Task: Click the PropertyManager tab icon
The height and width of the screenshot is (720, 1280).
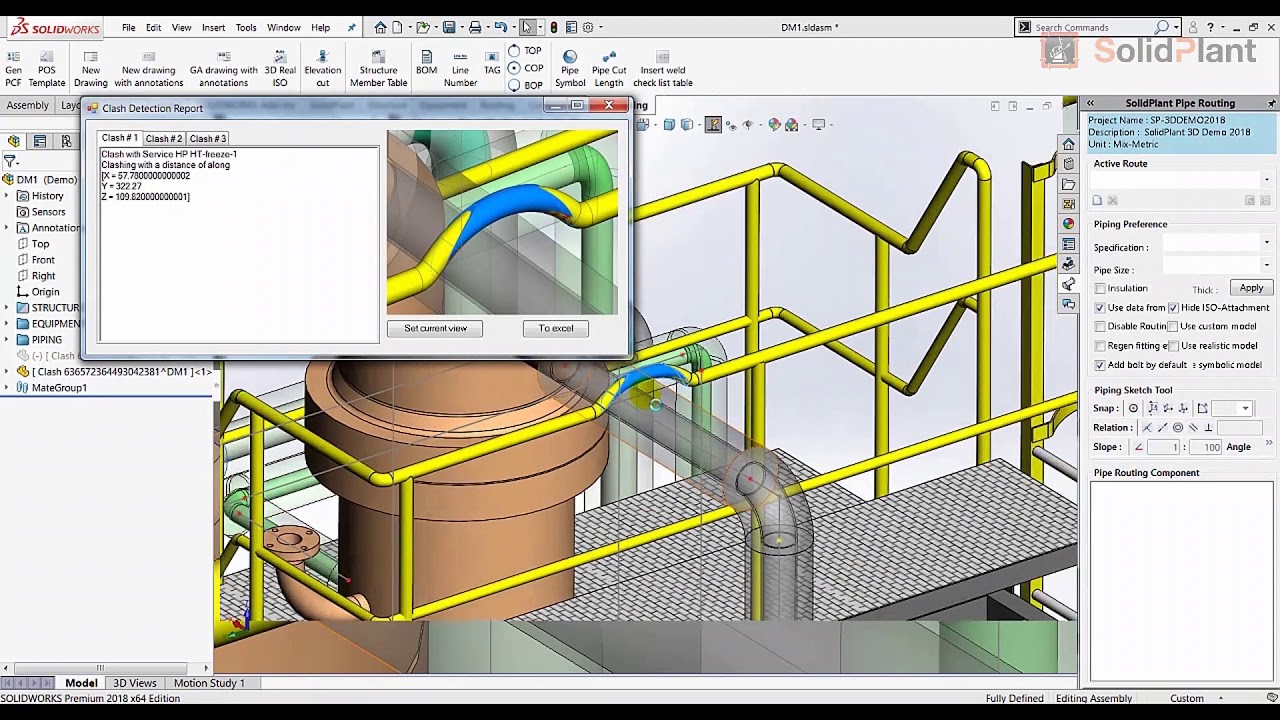Action: tap(40, 141)
